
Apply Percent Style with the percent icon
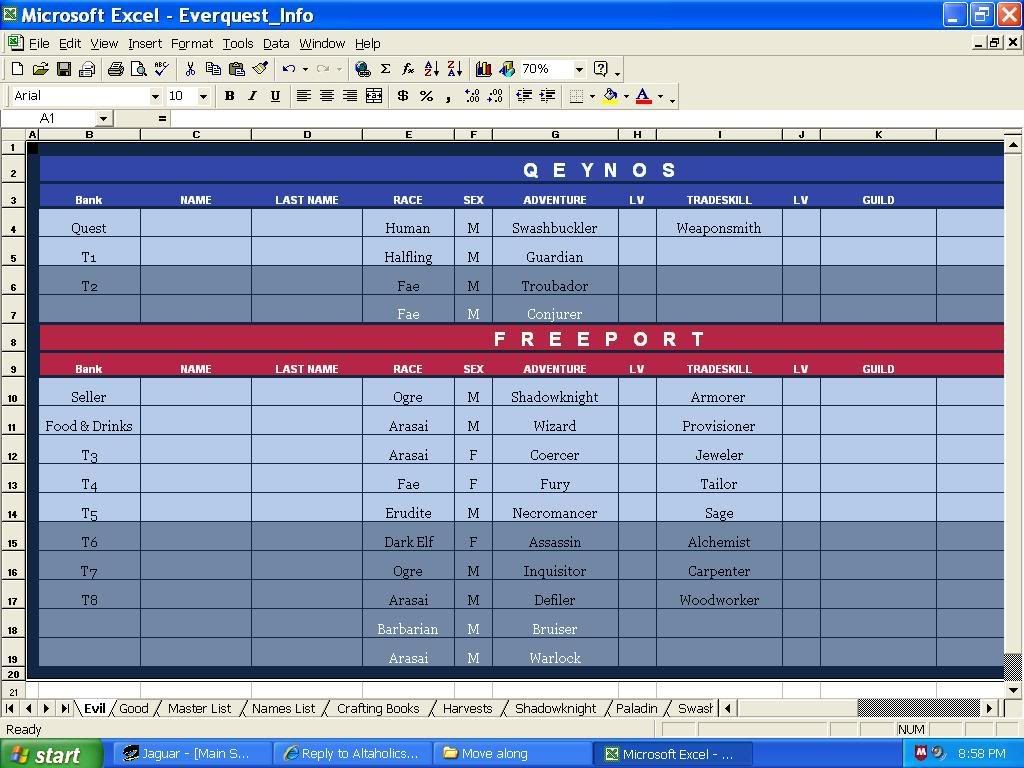(x=426, y=96)
